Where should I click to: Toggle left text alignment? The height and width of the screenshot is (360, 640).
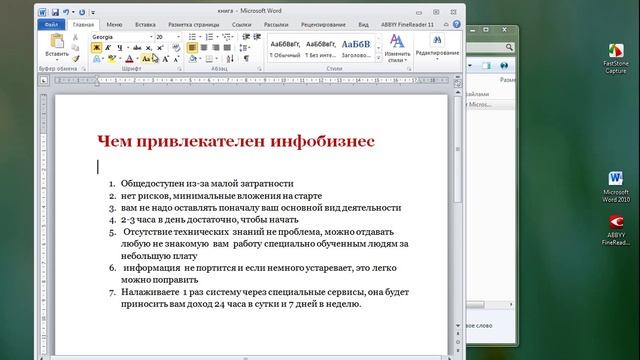coord(192,48)
